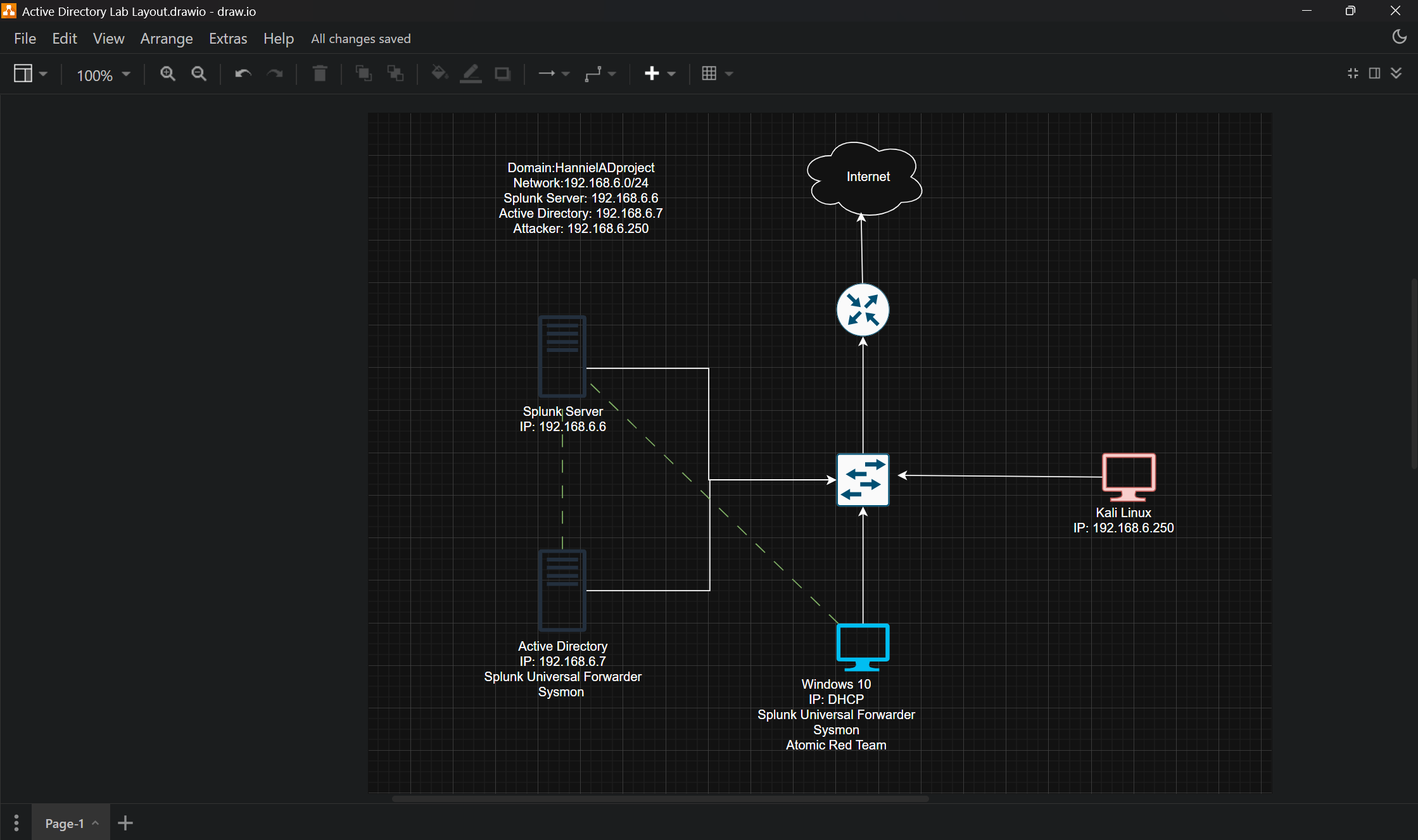Click the horizontal scrollbar below canvas
This screenshot has height=840, width=1418.
point(660,799)
